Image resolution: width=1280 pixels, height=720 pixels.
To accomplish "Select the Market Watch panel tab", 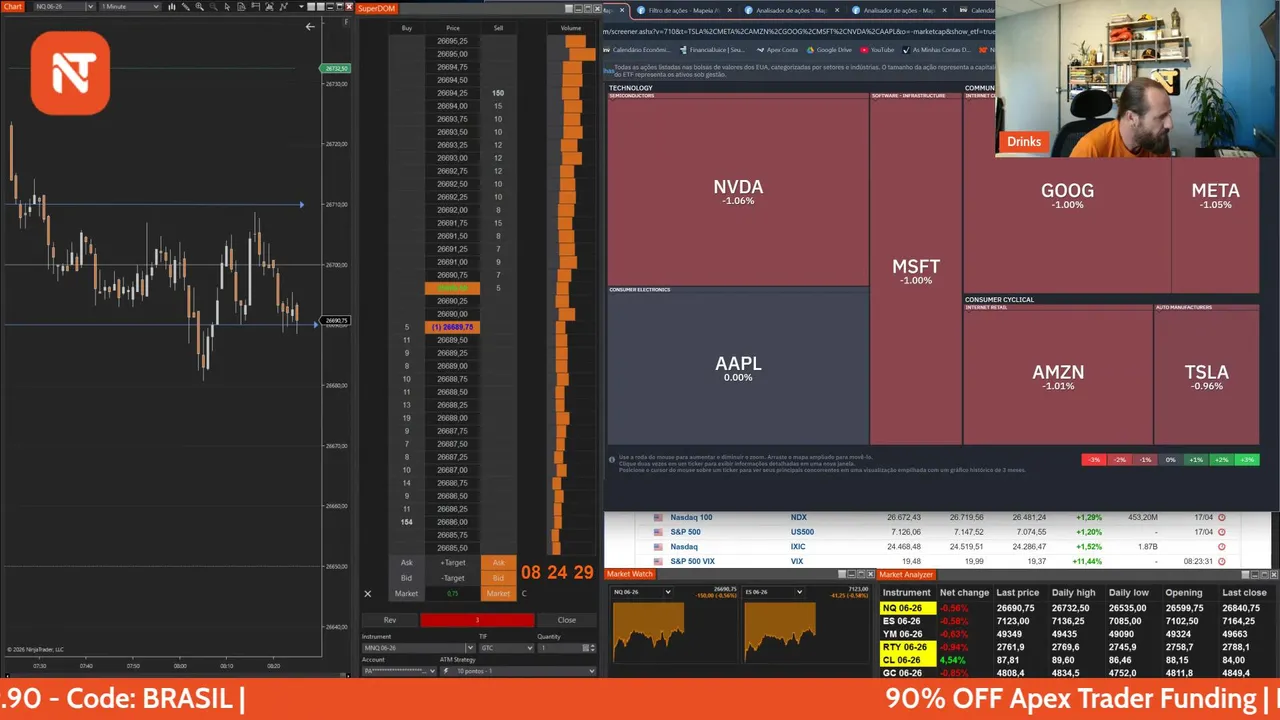I will [x=630, y=574].
